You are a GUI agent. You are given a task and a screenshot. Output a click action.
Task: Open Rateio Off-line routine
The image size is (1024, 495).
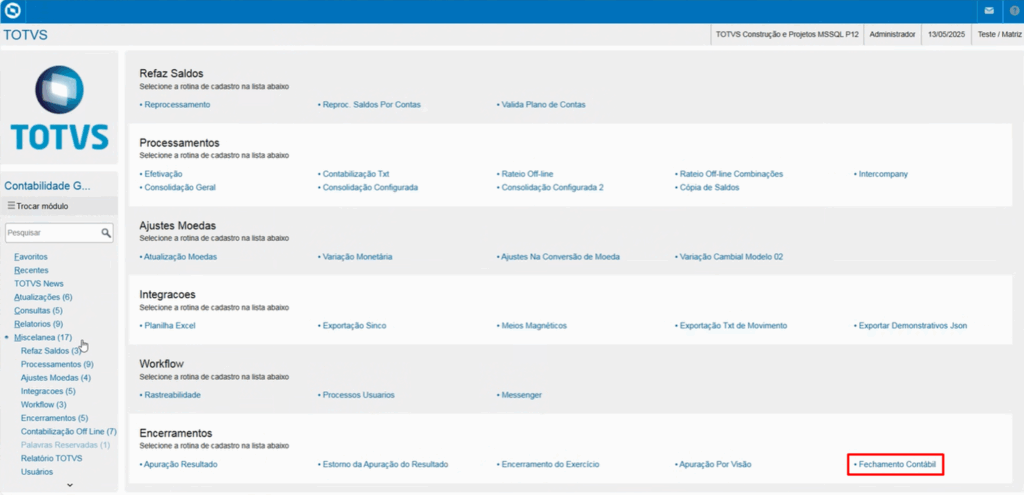click(x=526, y=174)
